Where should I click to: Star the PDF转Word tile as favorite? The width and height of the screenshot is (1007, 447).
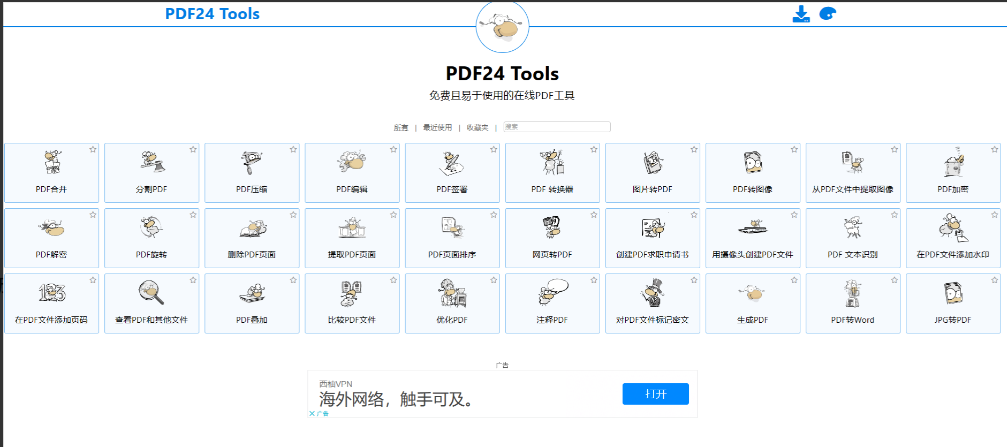894,279
